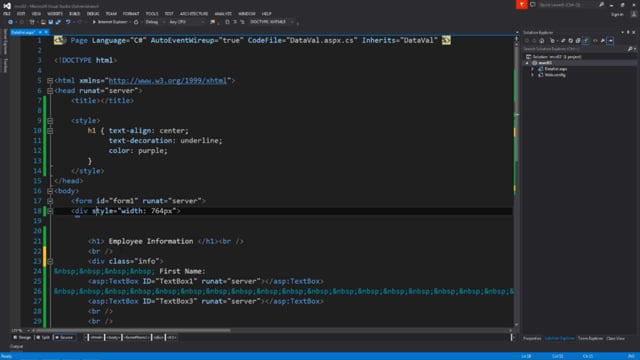
Task: Collapse the body element at line 16
Action: coord(50,191)
